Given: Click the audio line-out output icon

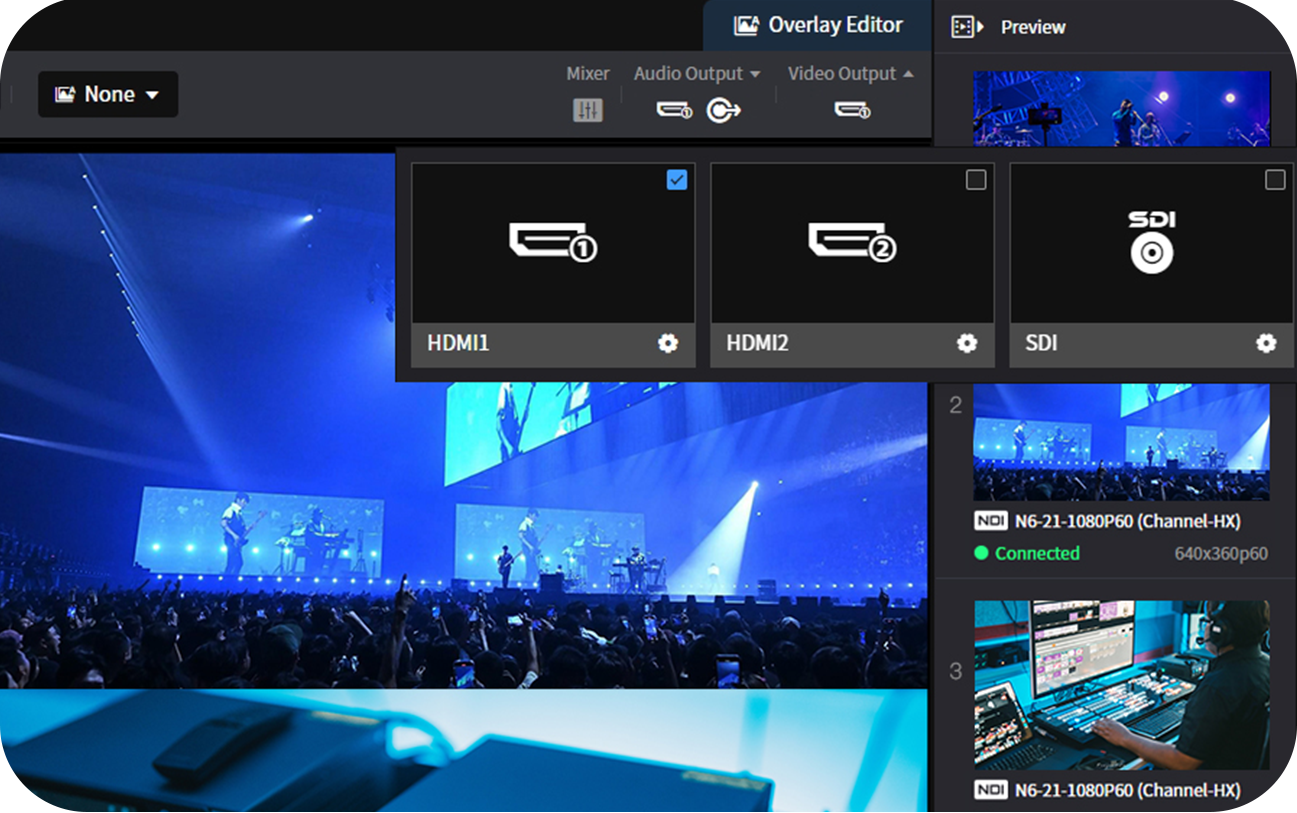Looking at the screenshot, I should click(723, 110).
